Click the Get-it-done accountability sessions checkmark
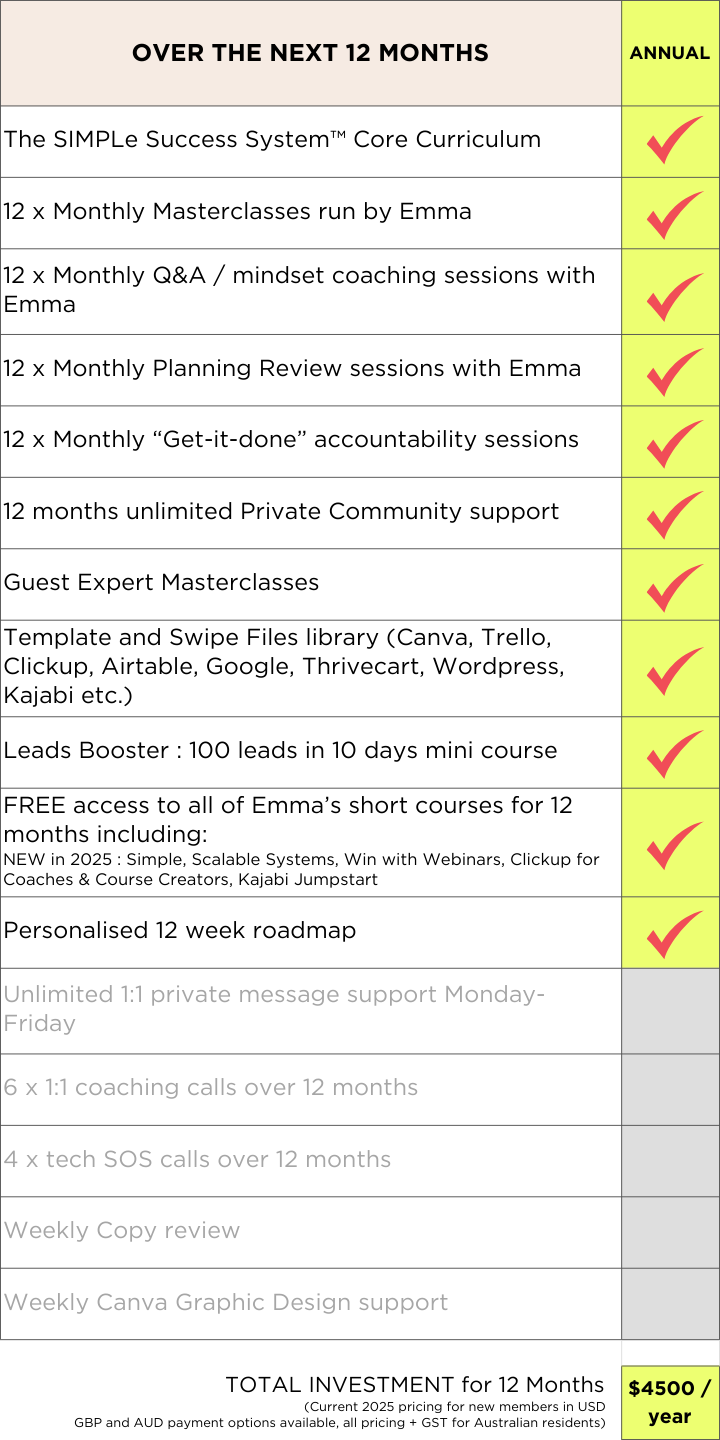Image resolution: width=720 pixels, height=1440 pixels. [674, 442]
